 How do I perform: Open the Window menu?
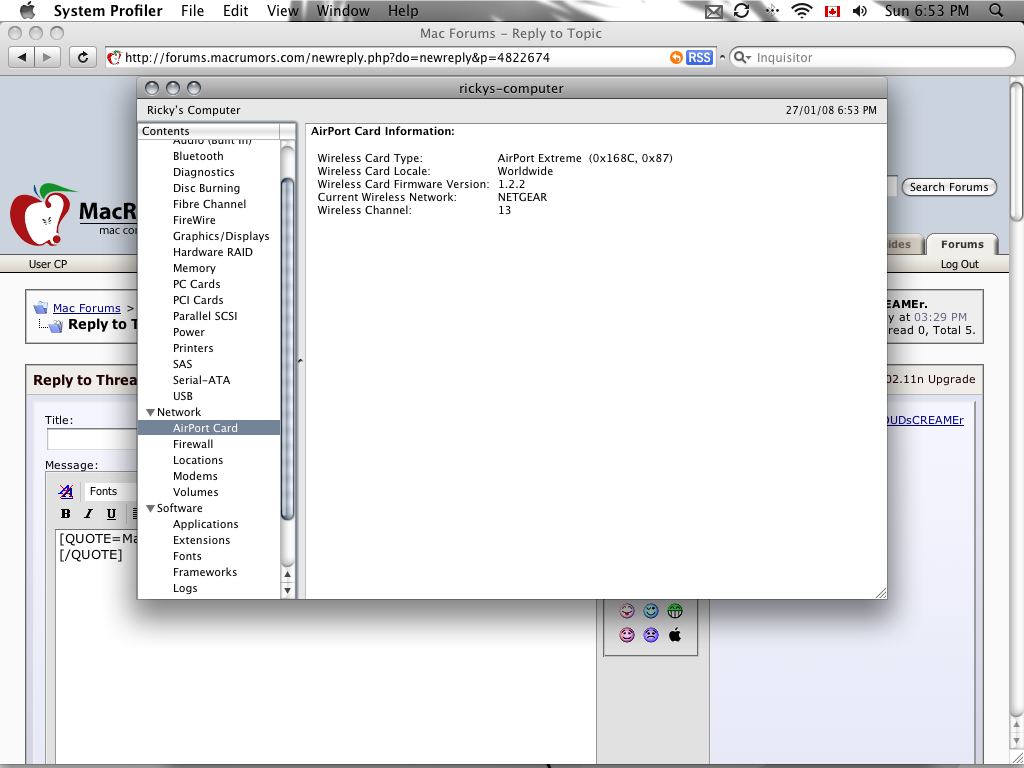point(343,11)
